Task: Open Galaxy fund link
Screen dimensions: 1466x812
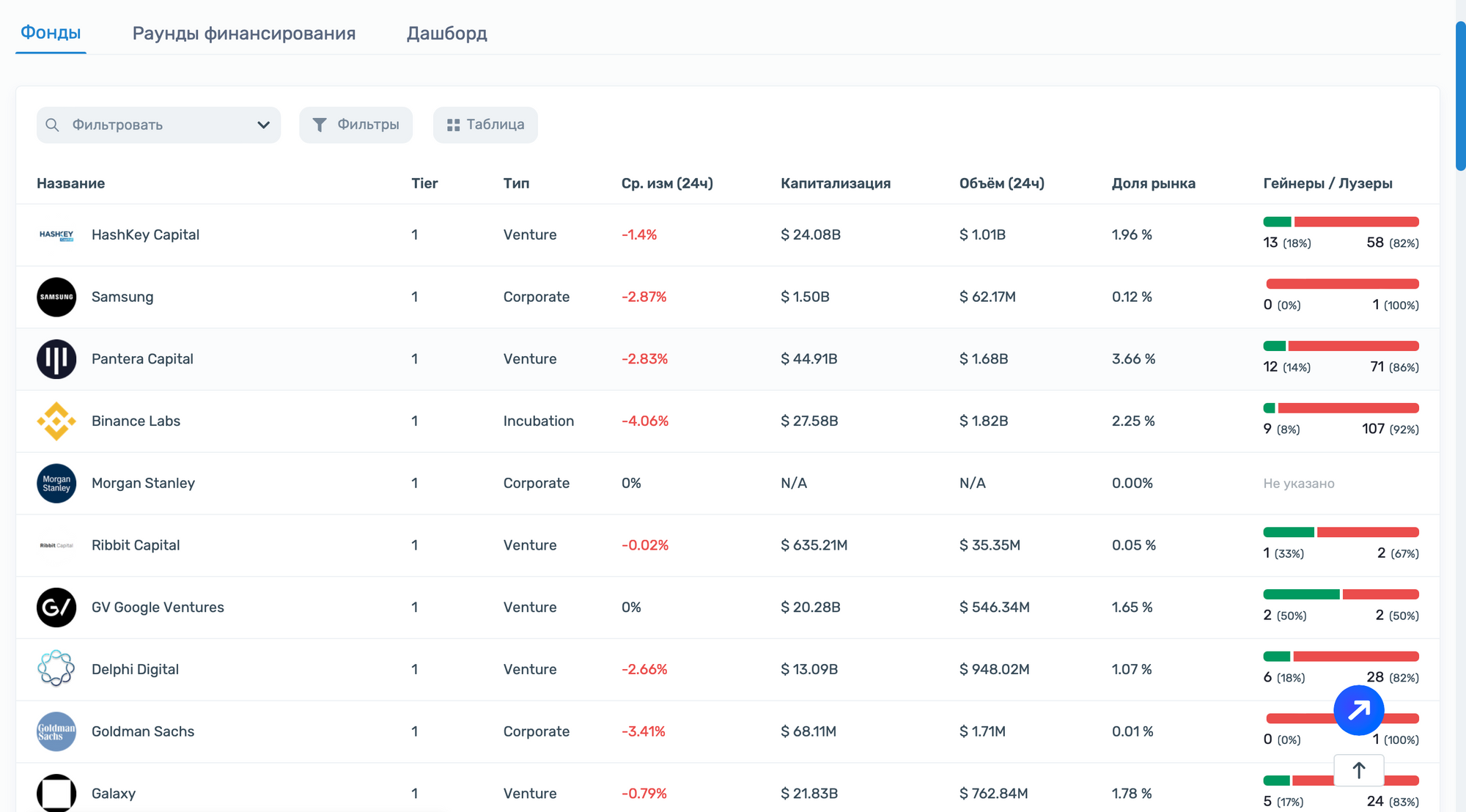Action: [114, 794]
